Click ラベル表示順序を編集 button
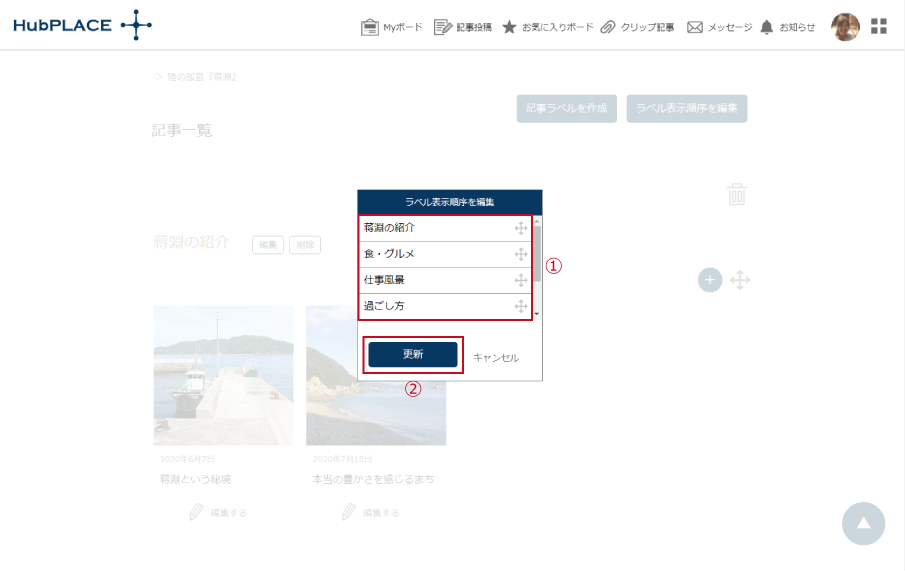The height and width of the screenshot is (572, 905). click(x=687, y=109)
